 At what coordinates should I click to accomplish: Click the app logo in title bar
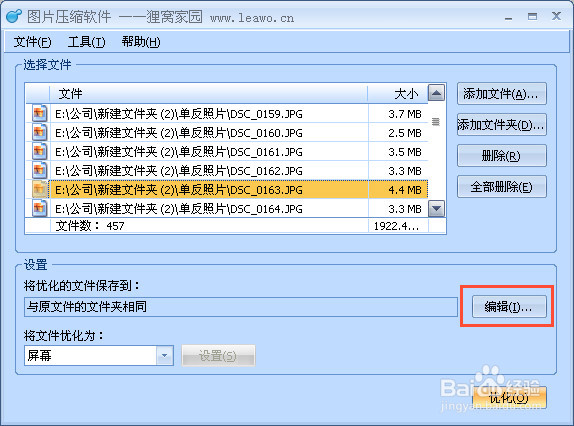(14, 16)
